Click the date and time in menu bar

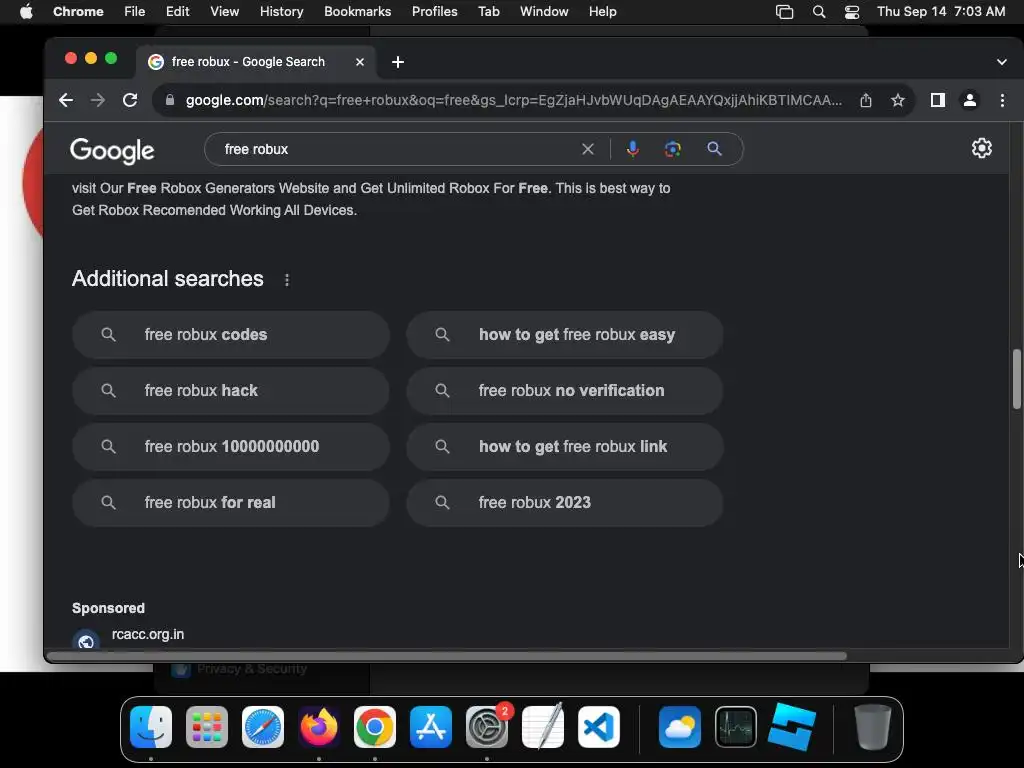[x=940, y=12]
